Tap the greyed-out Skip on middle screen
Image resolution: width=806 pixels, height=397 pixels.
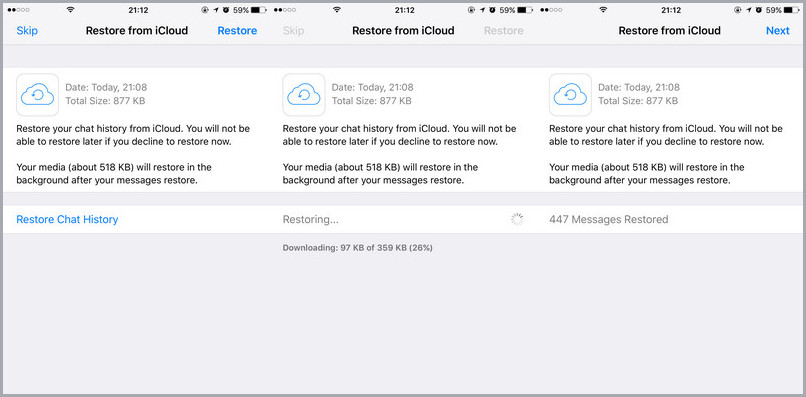293,30
